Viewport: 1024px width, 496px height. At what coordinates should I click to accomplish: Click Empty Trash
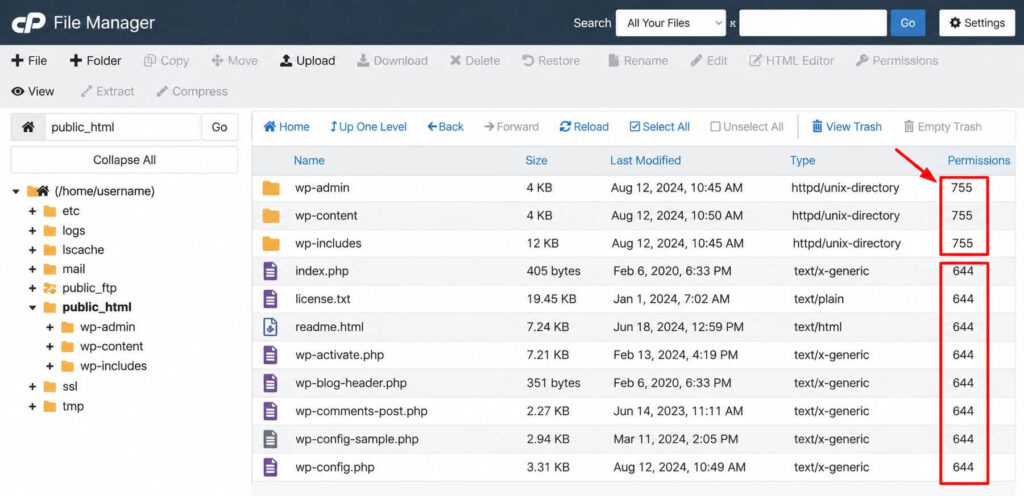click(x=942, y=127)
